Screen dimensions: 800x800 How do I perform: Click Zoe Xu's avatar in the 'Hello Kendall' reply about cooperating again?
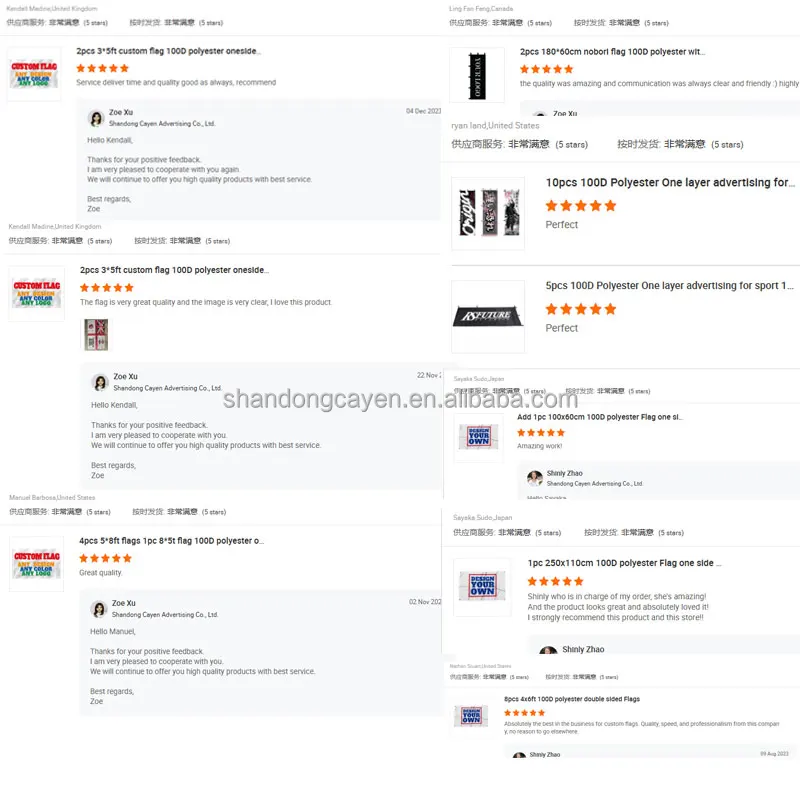coord(96,118)
